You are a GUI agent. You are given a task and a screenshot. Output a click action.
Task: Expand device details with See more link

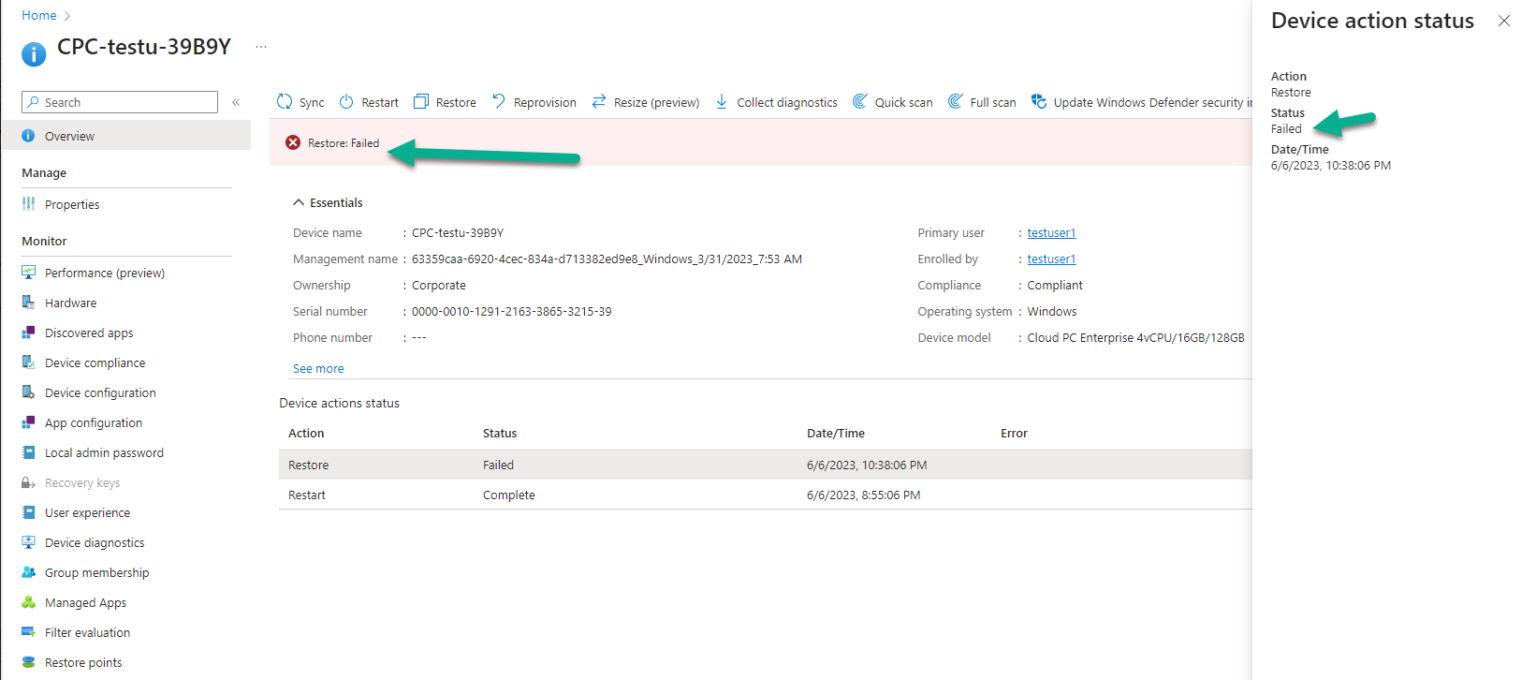click(x=318, y=368)
